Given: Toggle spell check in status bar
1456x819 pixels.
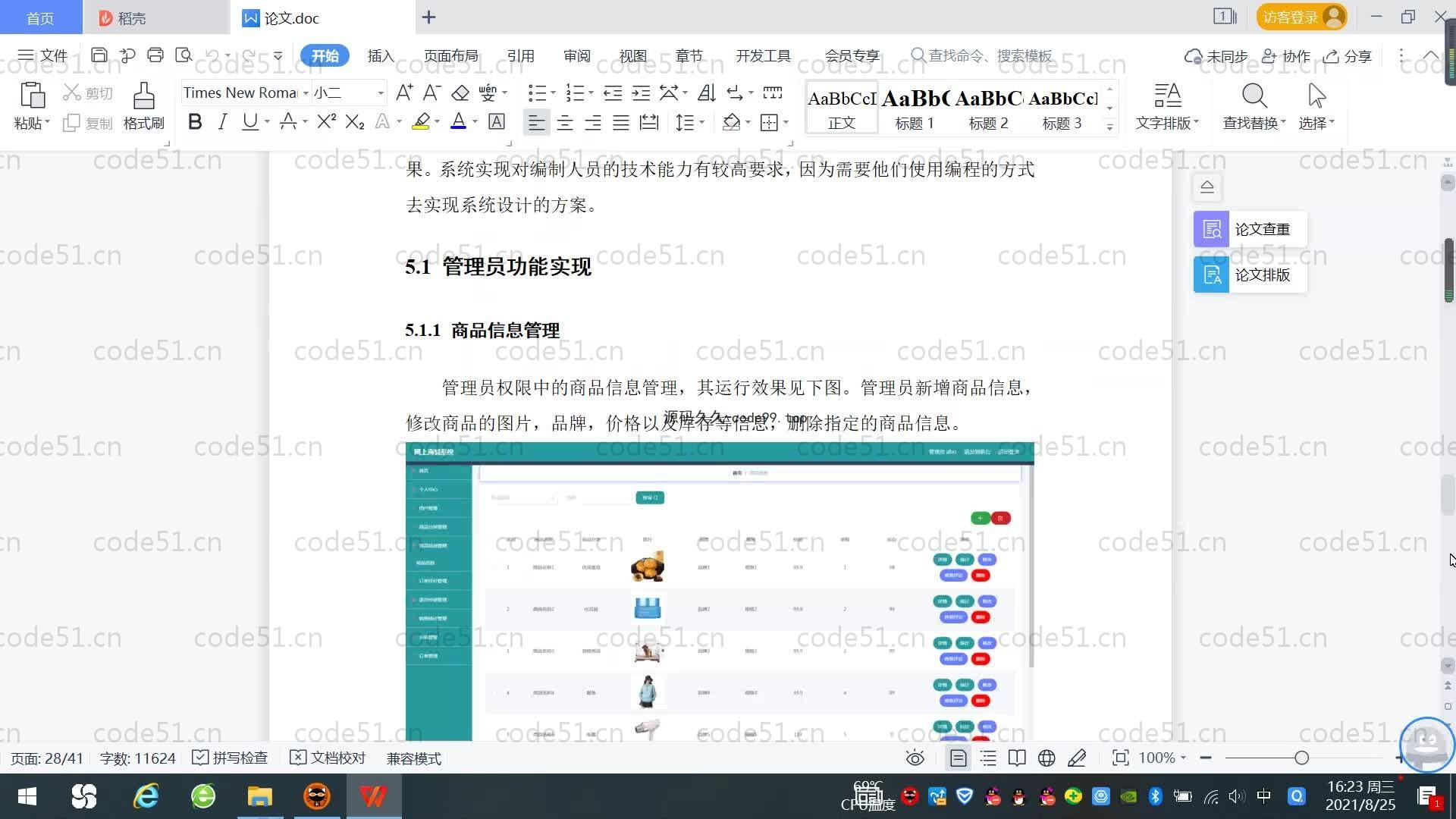Looking at the screenshot, I should coord(230,758).
